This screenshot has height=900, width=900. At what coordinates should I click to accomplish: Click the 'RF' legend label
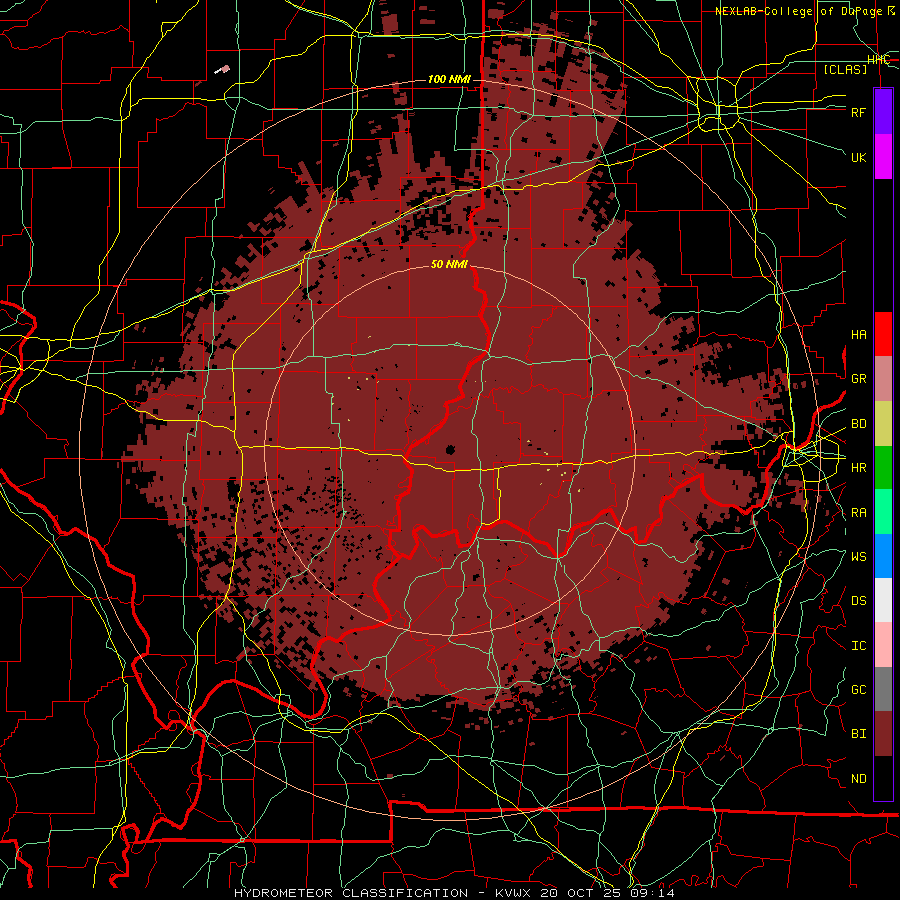coord(858,112)
